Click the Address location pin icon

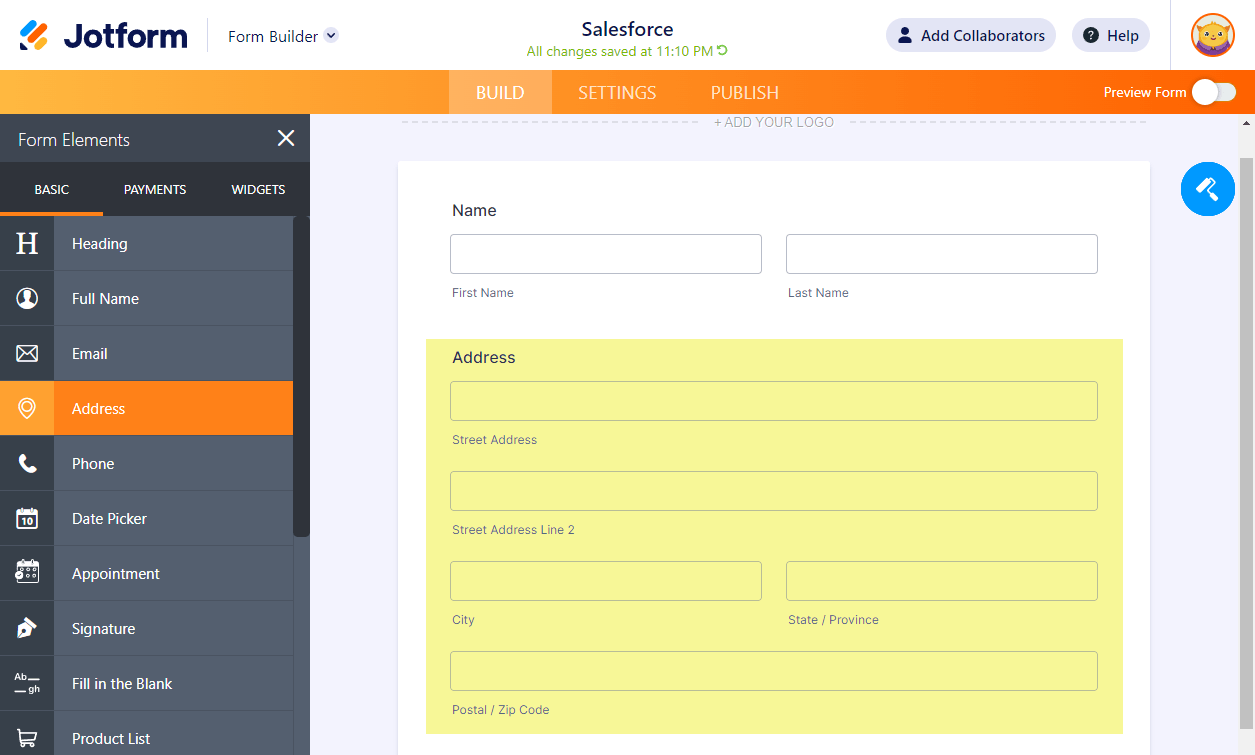click(27, 408)
